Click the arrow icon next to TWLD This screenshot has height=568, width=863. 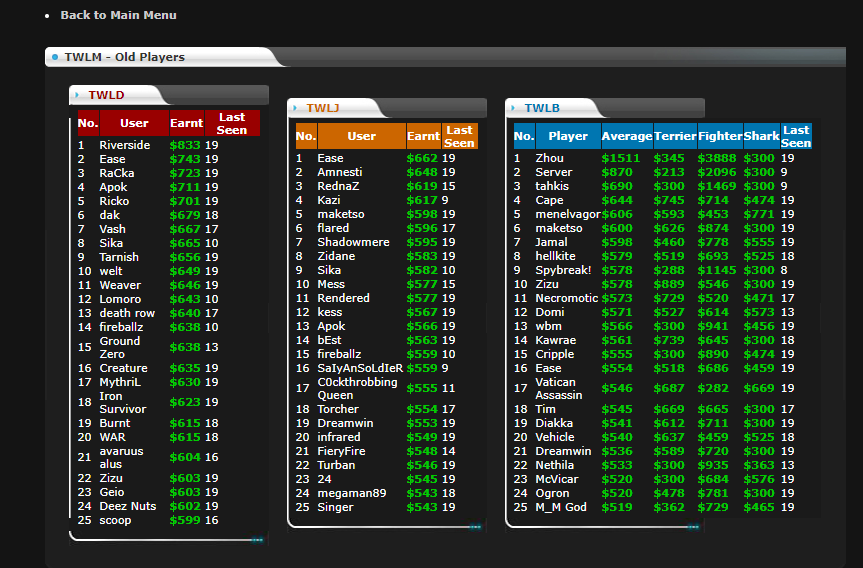point(78,96)
